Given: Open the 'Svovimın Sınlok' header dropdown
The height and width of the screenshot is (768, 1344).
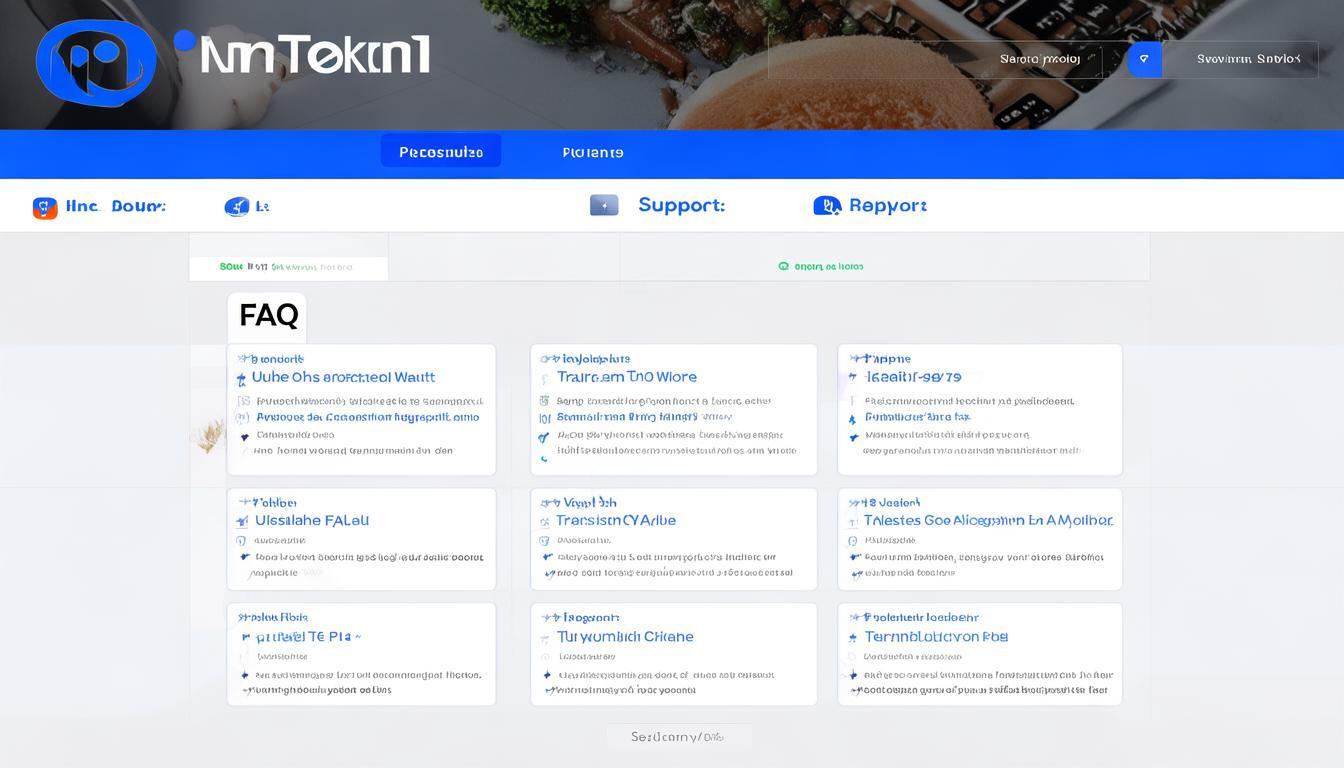Looking at the screenshot, I should pyautogui.click(x=1248, y=59).
